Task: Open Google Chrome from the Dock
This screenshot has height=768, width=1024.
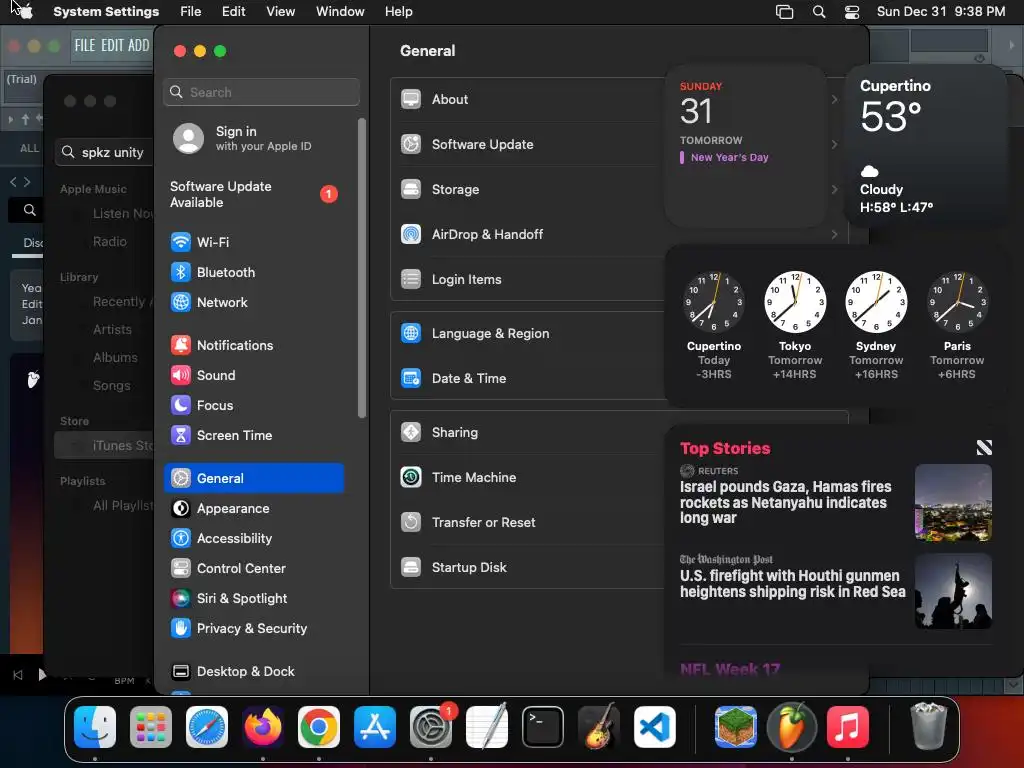Action: (319, 727)
